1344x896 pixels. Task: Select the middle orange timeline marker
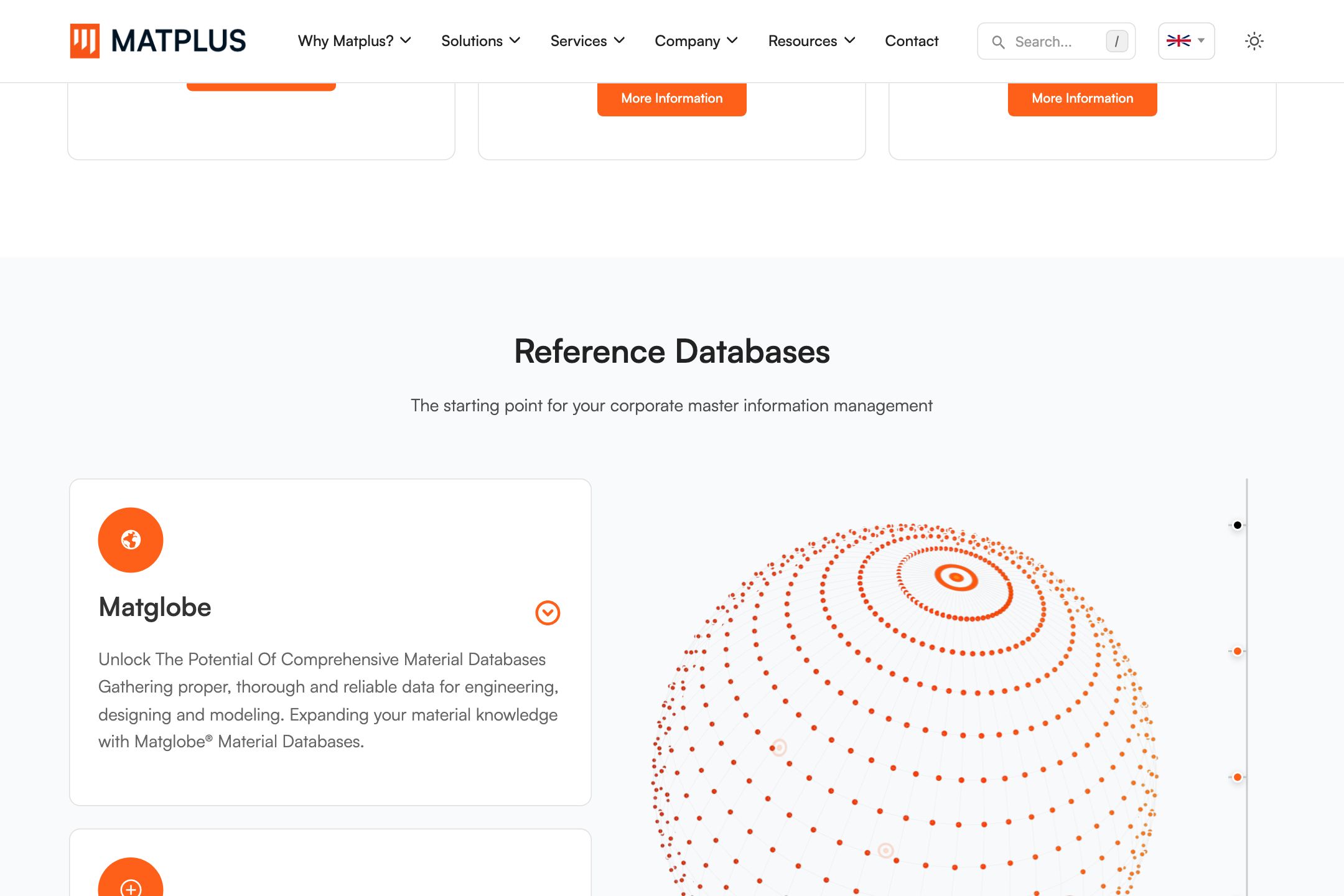point(1238,651)
